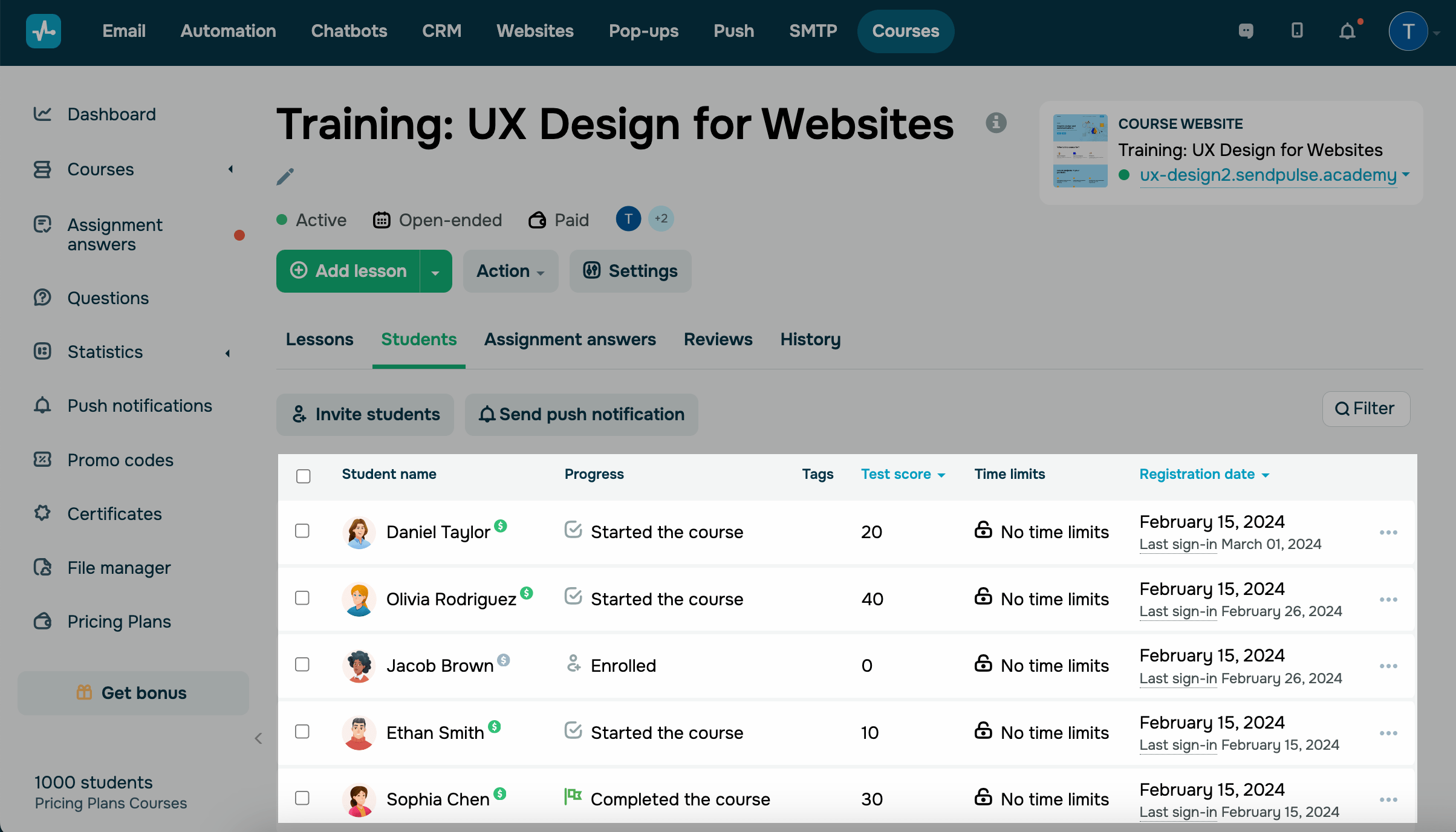Click the completed flag icon for Sophia Chen
This screenshot has width=1456, height=832.
[x=573, y=796]
